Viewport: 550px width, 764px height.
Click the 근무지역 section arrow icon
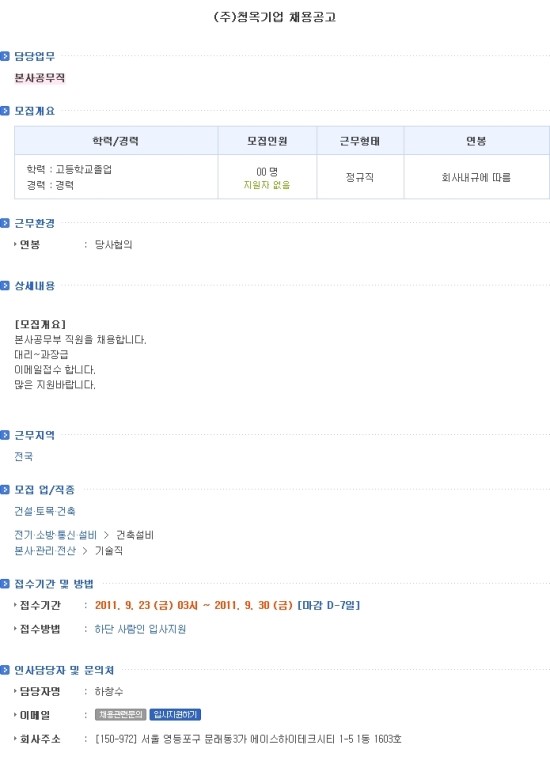5,435
